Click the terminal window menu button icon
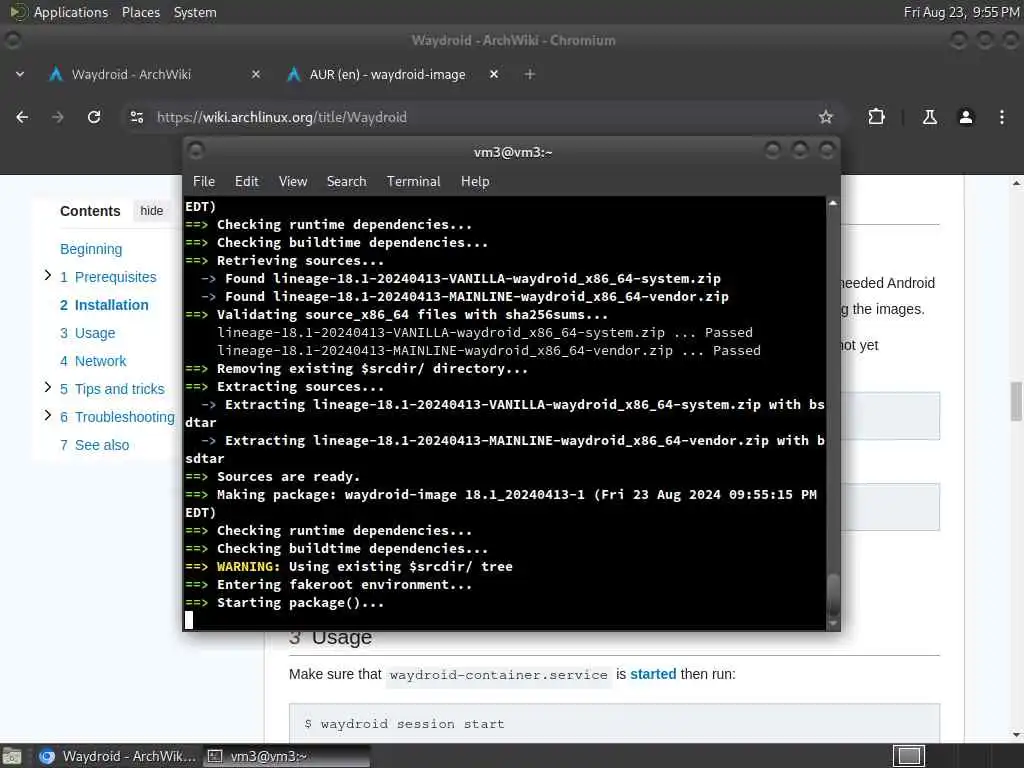This screenshot has width=1024, height=768. (196, 152)
